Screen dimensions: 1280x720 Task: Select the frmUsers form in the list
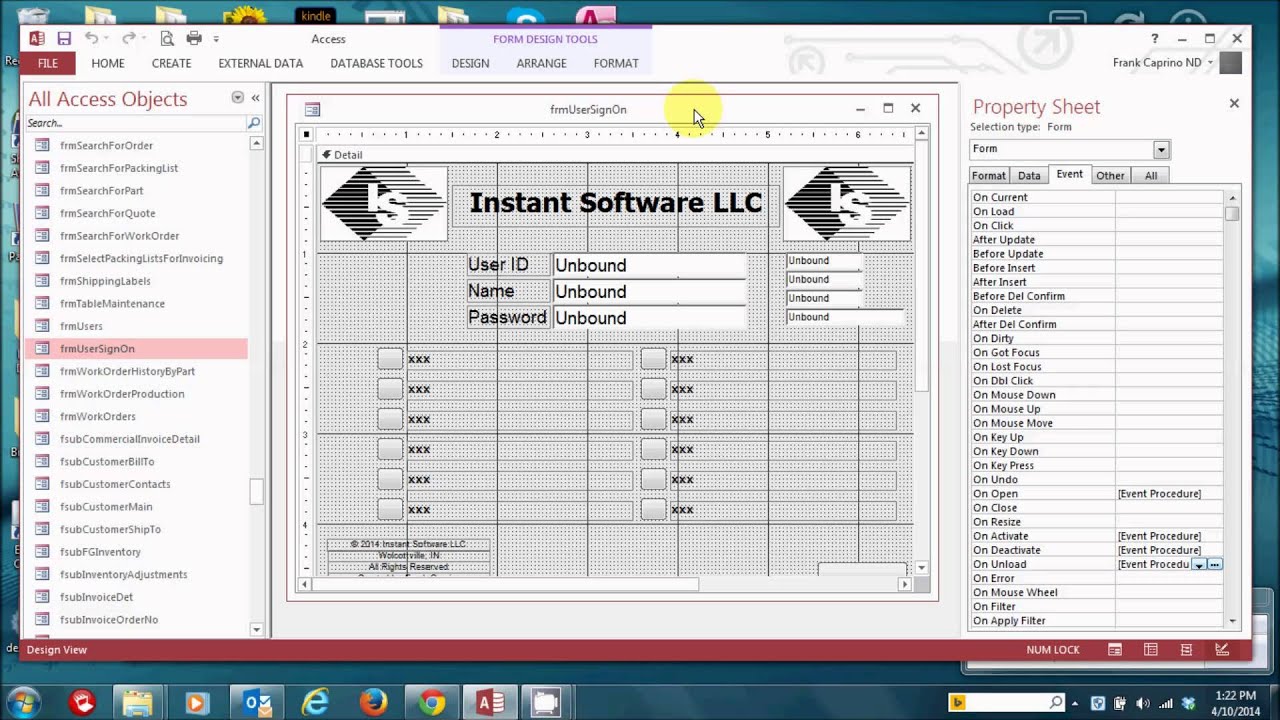[136, 326]
